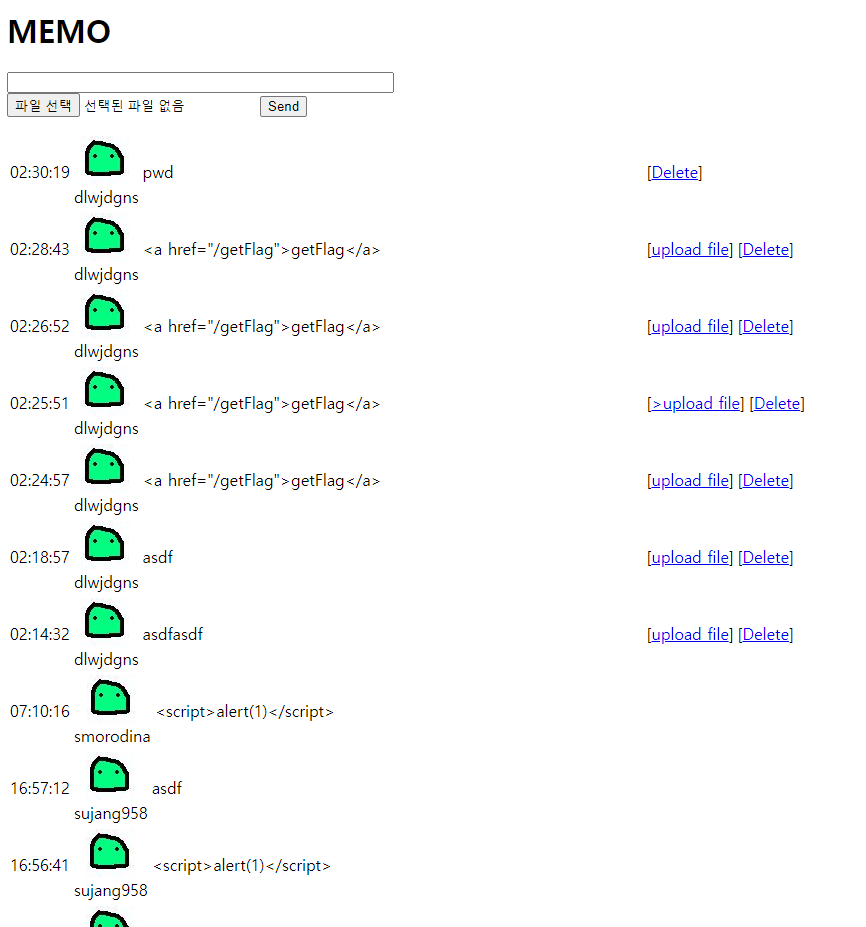Click the getFlag memo text at 02:26:52
Screen dimensions: 866x927
click(262, 327)
